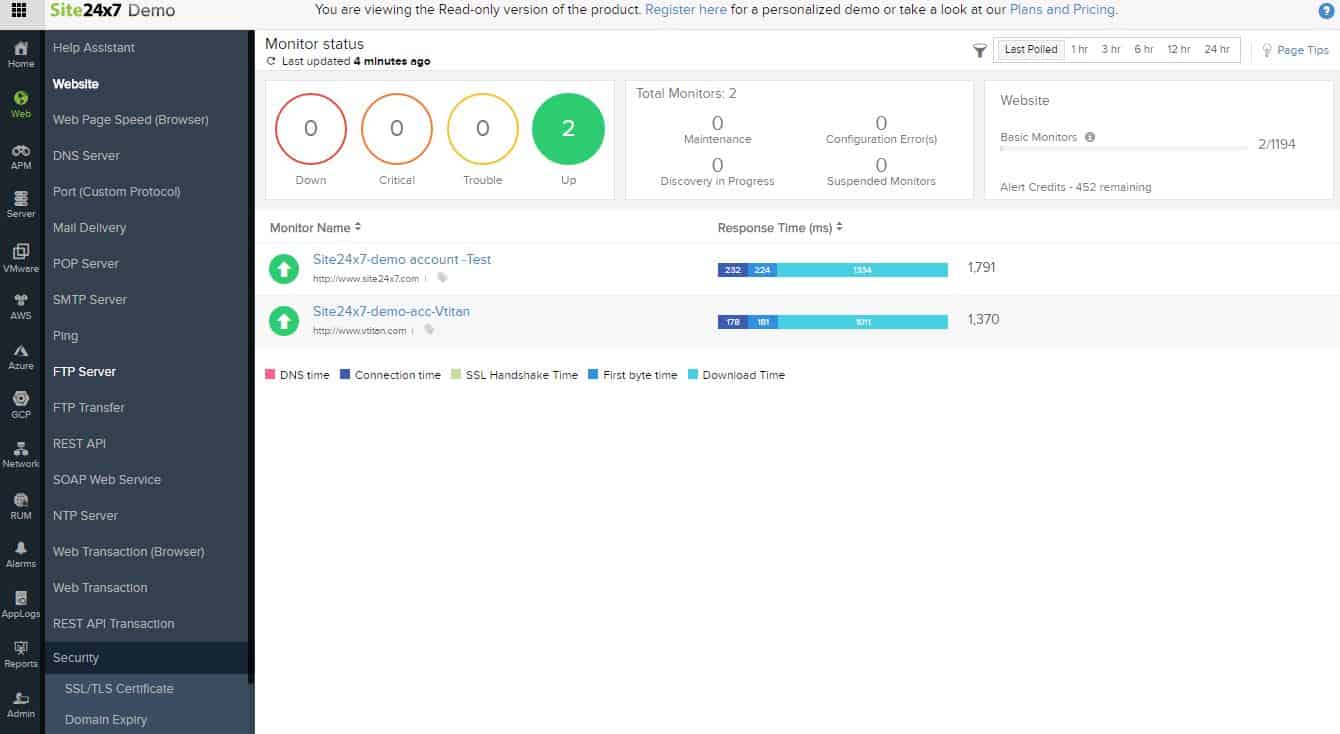1340x734 pixels.
Task: Click the Page Tips lightbulb icon
Action: (x=1266, y=50)
